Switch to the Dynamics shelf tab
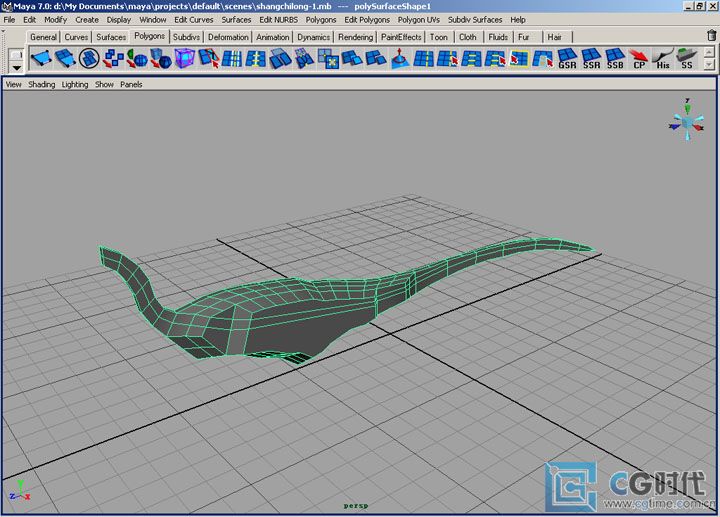The image size is (720, 517). click(x=314, y=37)
